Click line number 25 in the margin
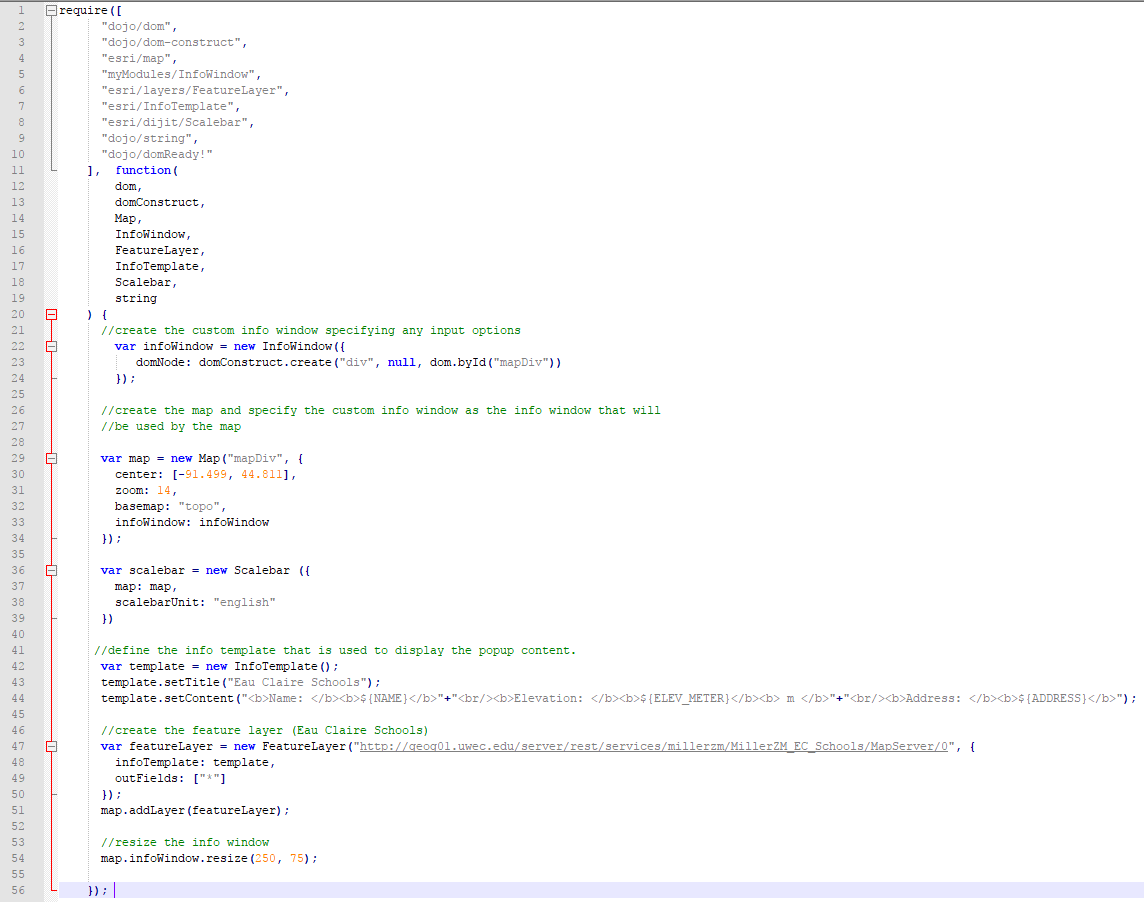 coord(18,394)
